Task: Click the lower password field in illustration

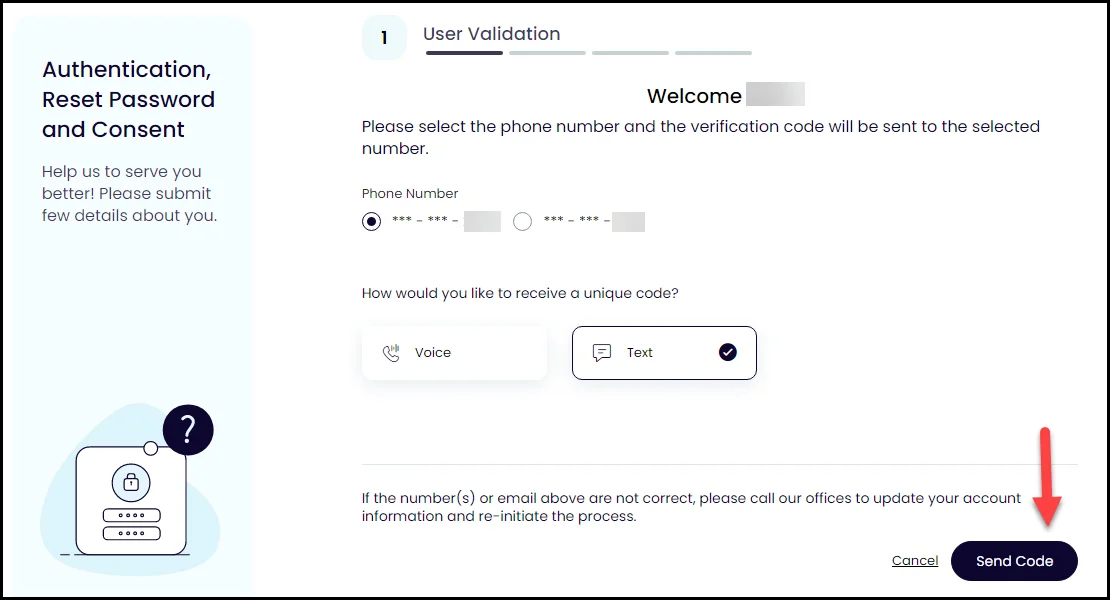Action: pos(131,533)
